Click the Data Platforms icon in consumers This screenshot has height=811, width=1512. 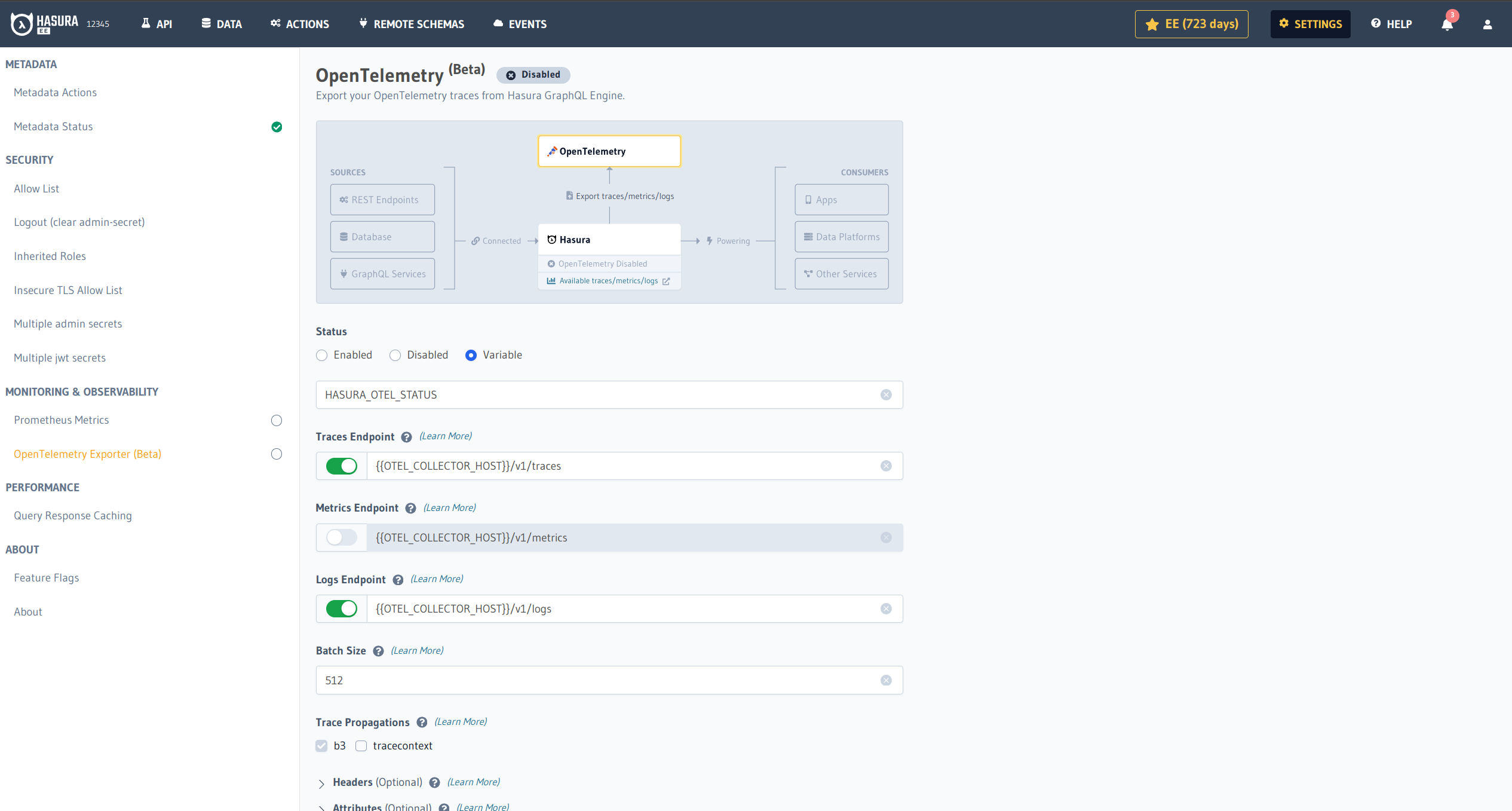[x=809, y=237]
